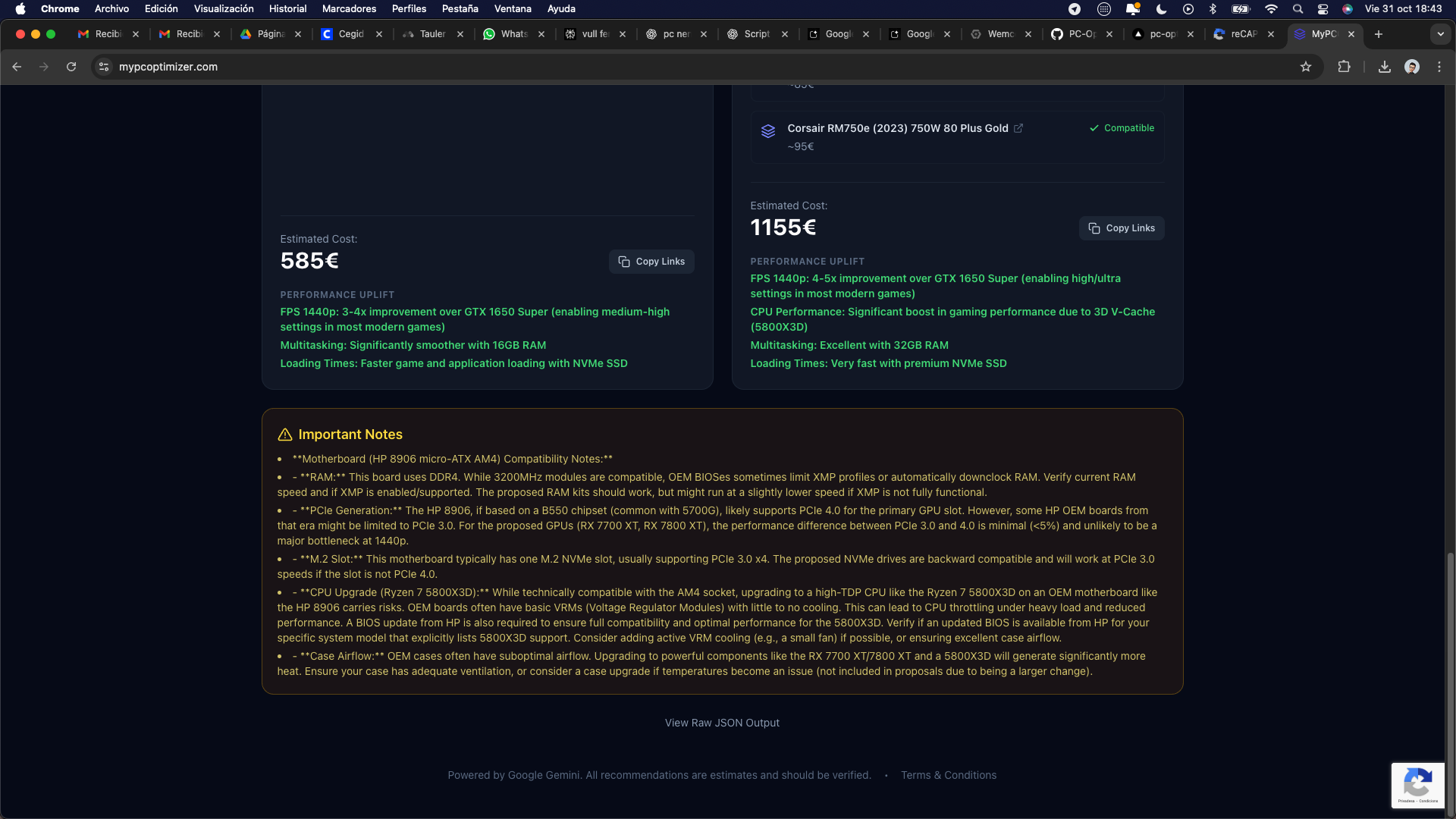Screen dimensions: 1456x819
Task: Click the date and time in menu bar
Action: tap(1403, 9)
